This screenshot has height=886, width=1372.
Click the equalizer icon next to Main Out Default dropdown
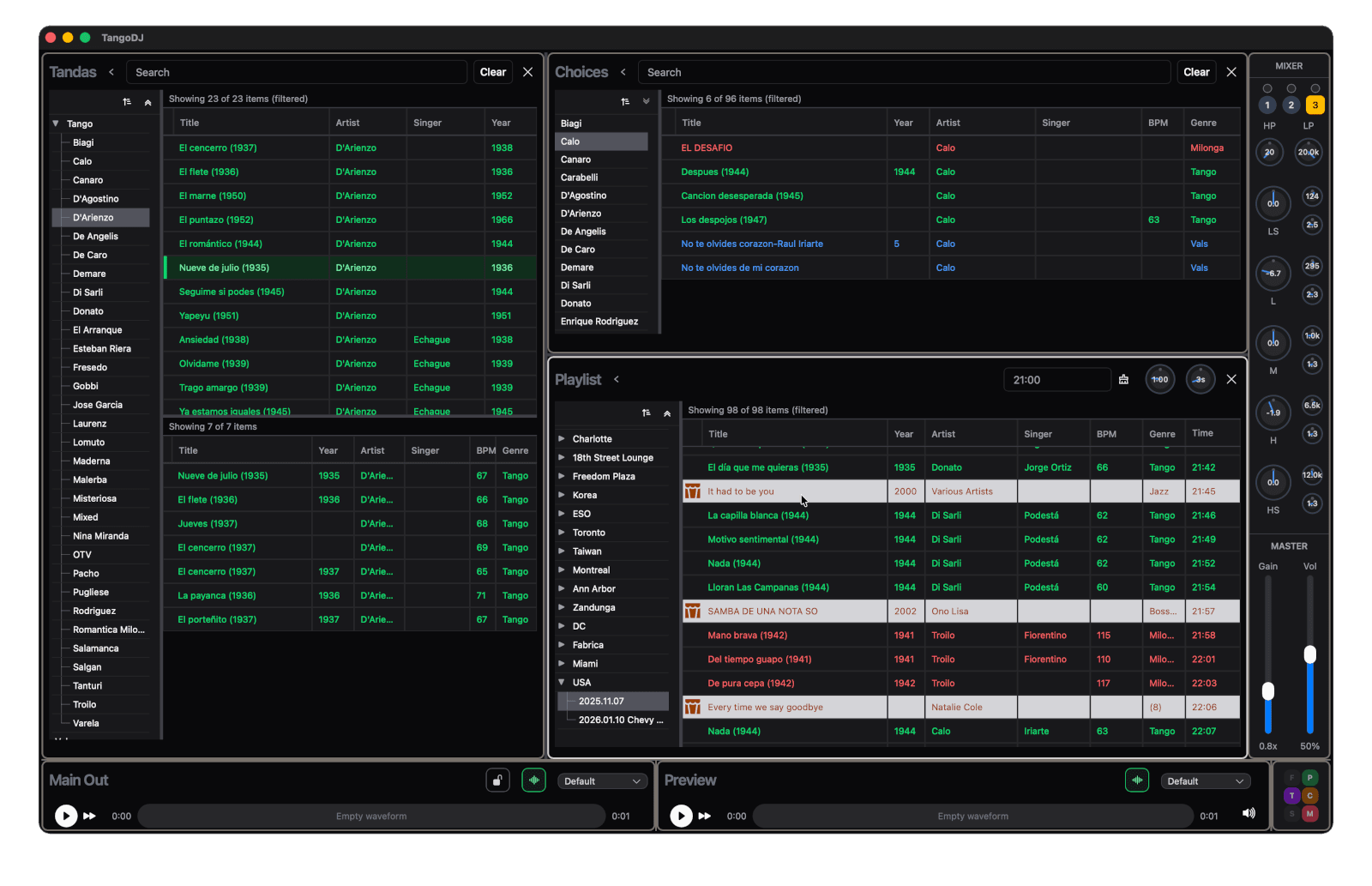pyautogui.click(x=533, y=781)
